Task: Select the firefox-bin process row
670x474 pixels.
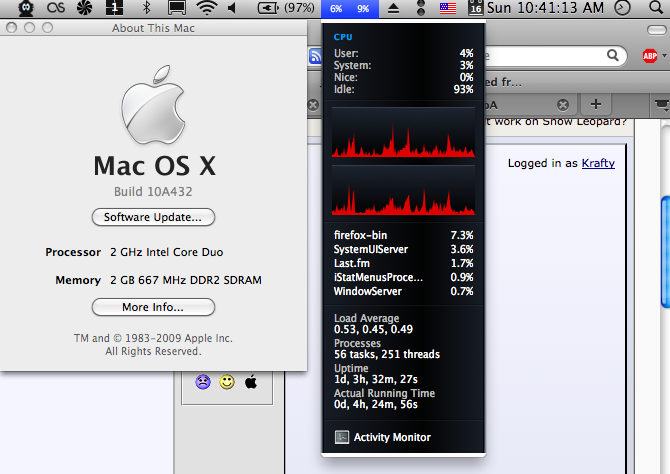Action: [x=403, y=235]
